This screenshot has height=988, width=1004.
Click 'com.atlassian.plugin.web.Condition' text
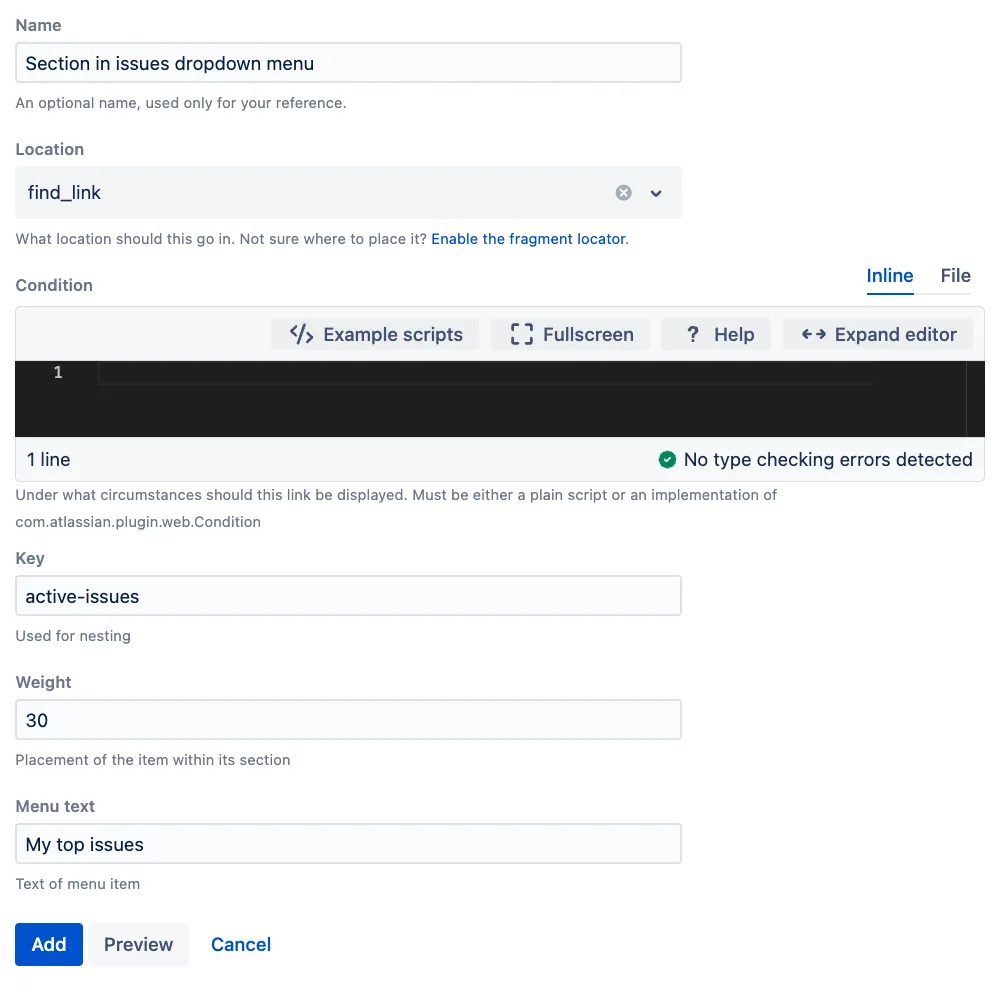[138, 522]
